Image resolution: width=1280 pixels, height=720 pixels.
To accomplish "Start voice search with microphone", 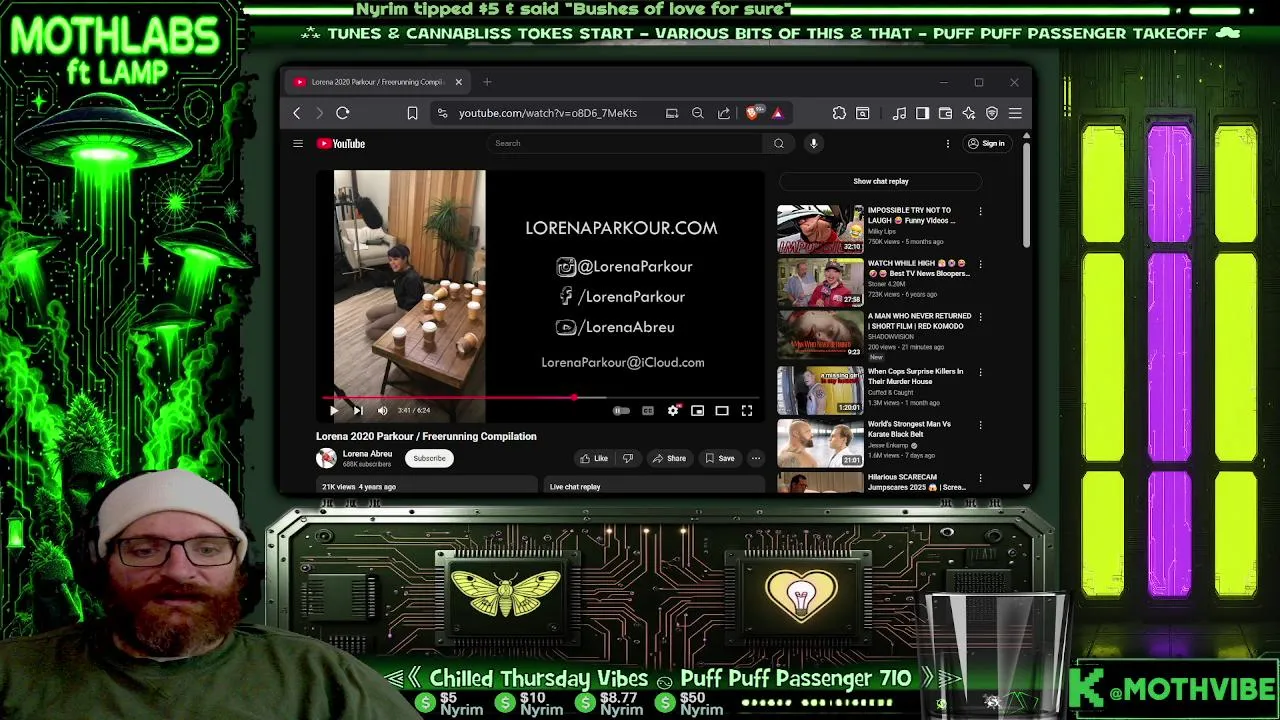I will 814,143.
